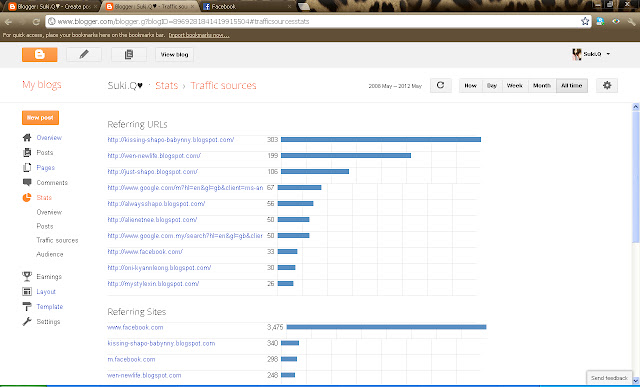640x387 pixels.
Task: Select the Week time range
Action: 515,85
